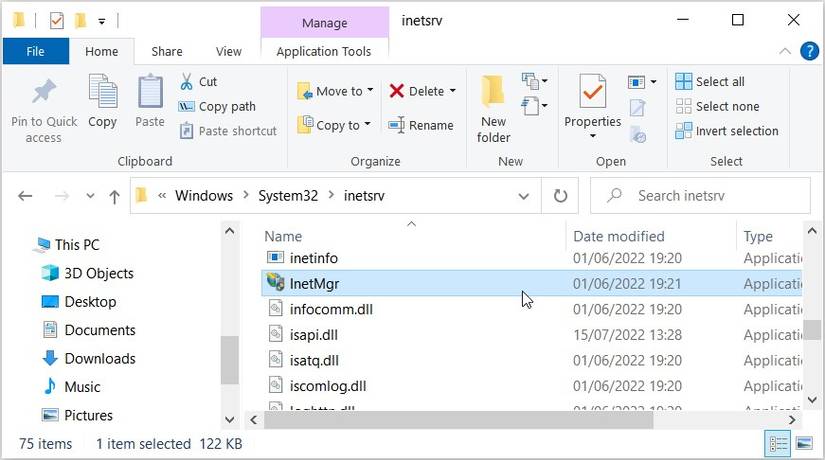This screenshot has height=460, width=825.
Task: Customize Quick Access Toolbar dropdown
Action: 102,21
